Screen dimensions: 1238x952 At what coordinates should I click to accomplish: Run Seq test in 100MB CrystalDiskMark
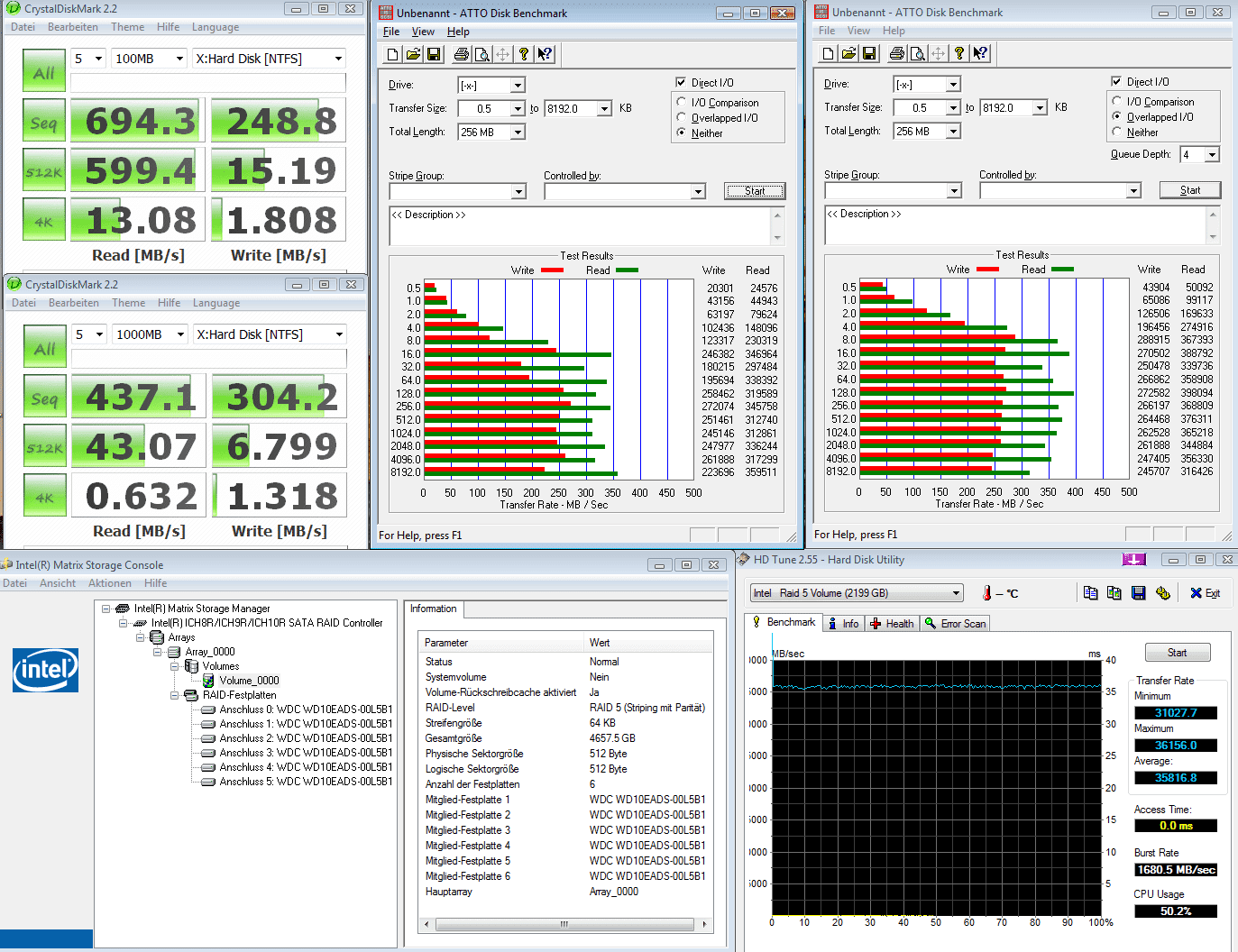click(x=44, y=122)
